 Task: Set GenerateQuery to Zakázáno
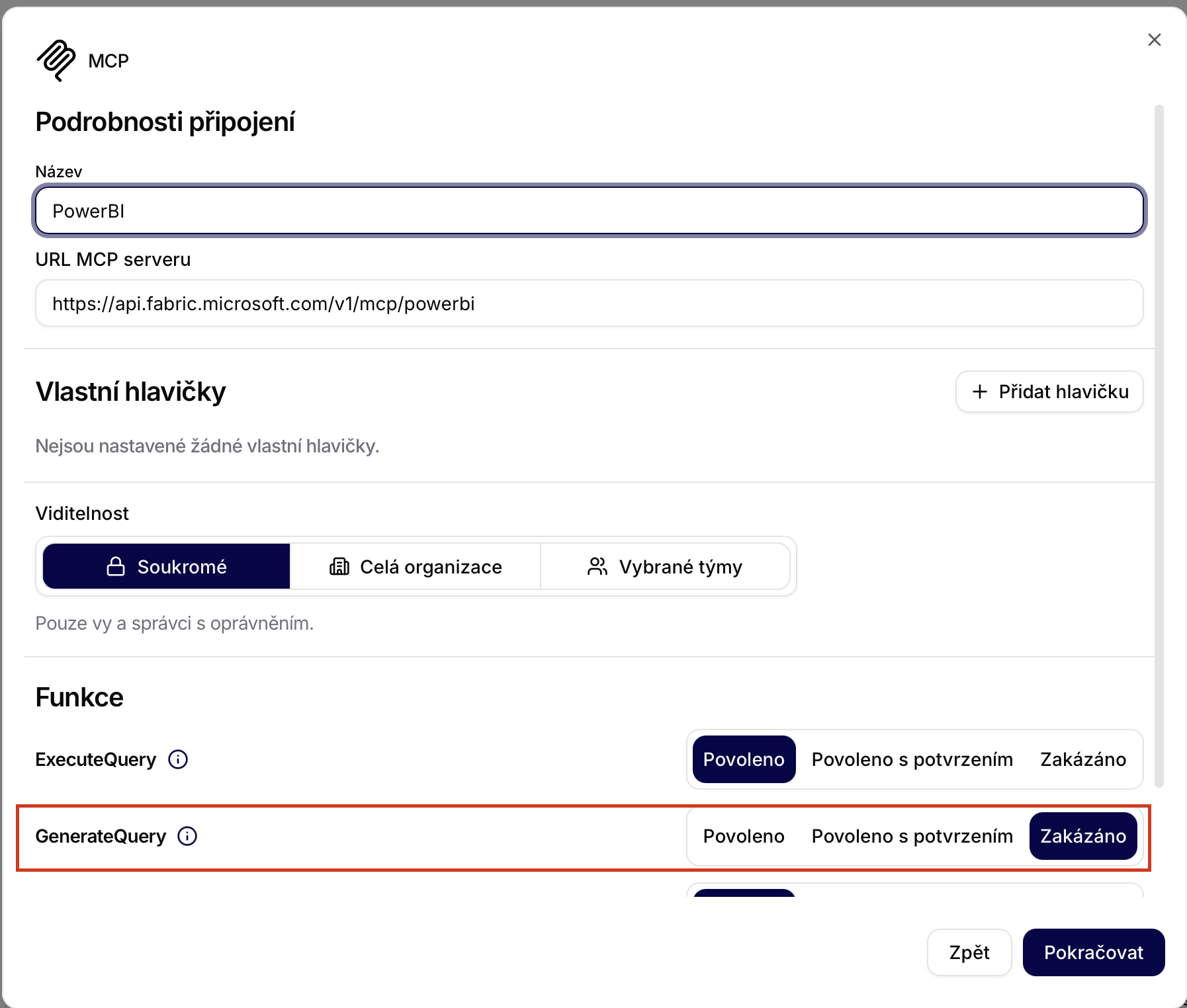click(1083, 836)
